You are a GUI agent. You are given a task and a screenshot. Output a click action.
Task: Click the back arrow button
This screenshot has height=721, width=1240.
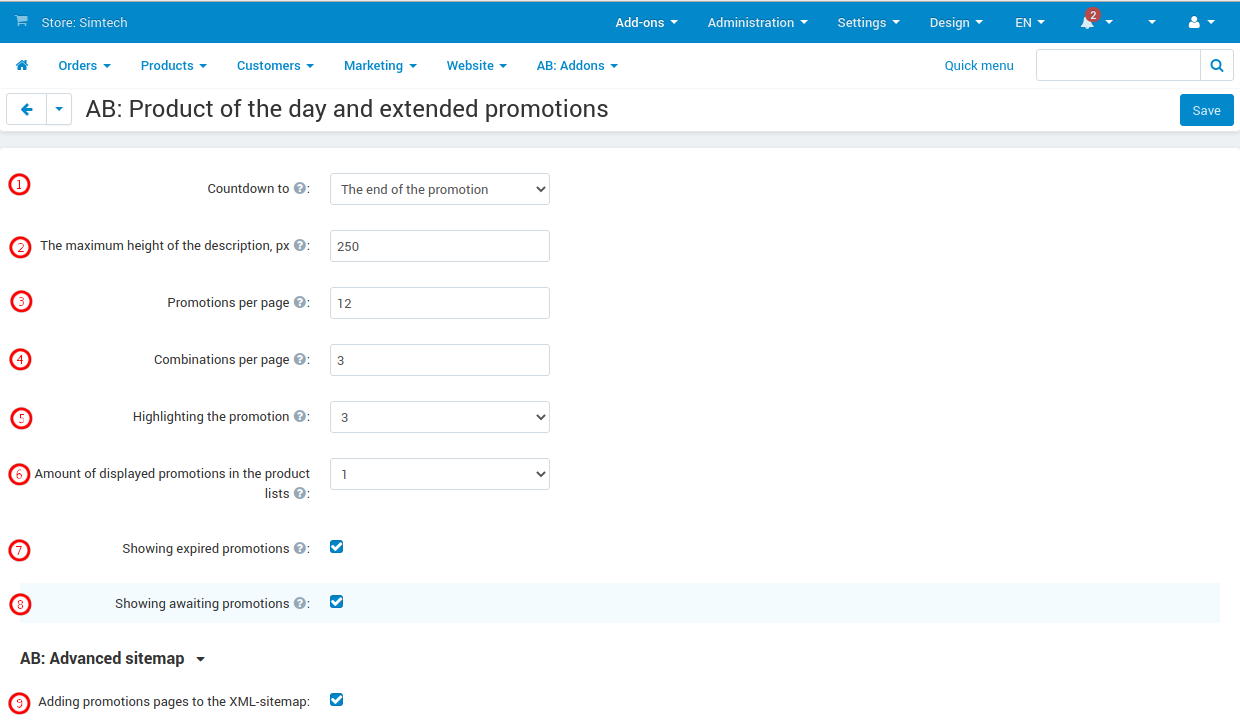27,110
